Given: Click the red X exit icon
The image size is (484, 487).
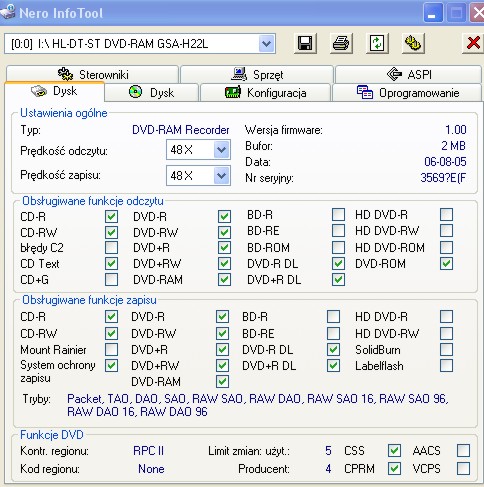Looking at the screenshot, I should pos(473,43).
